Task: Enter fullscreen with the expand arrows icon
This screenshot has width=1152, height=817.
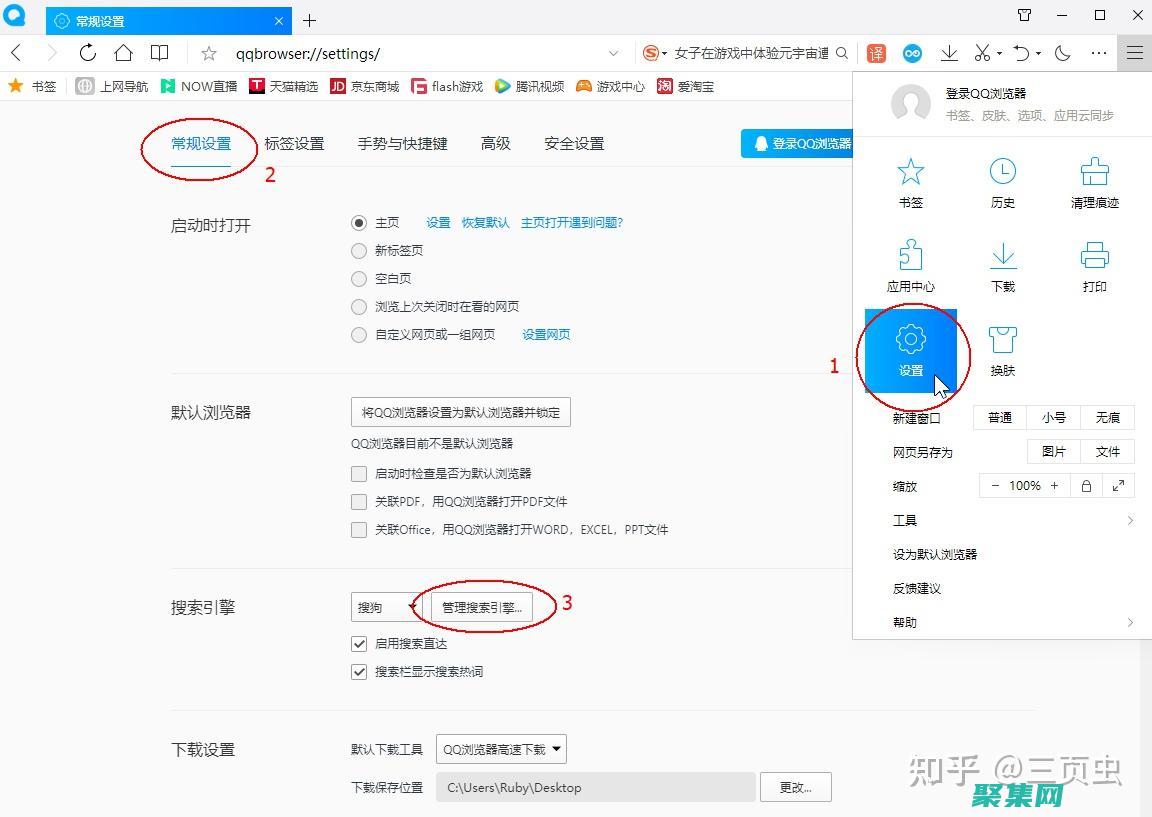Action: (x=1118, y=486)
